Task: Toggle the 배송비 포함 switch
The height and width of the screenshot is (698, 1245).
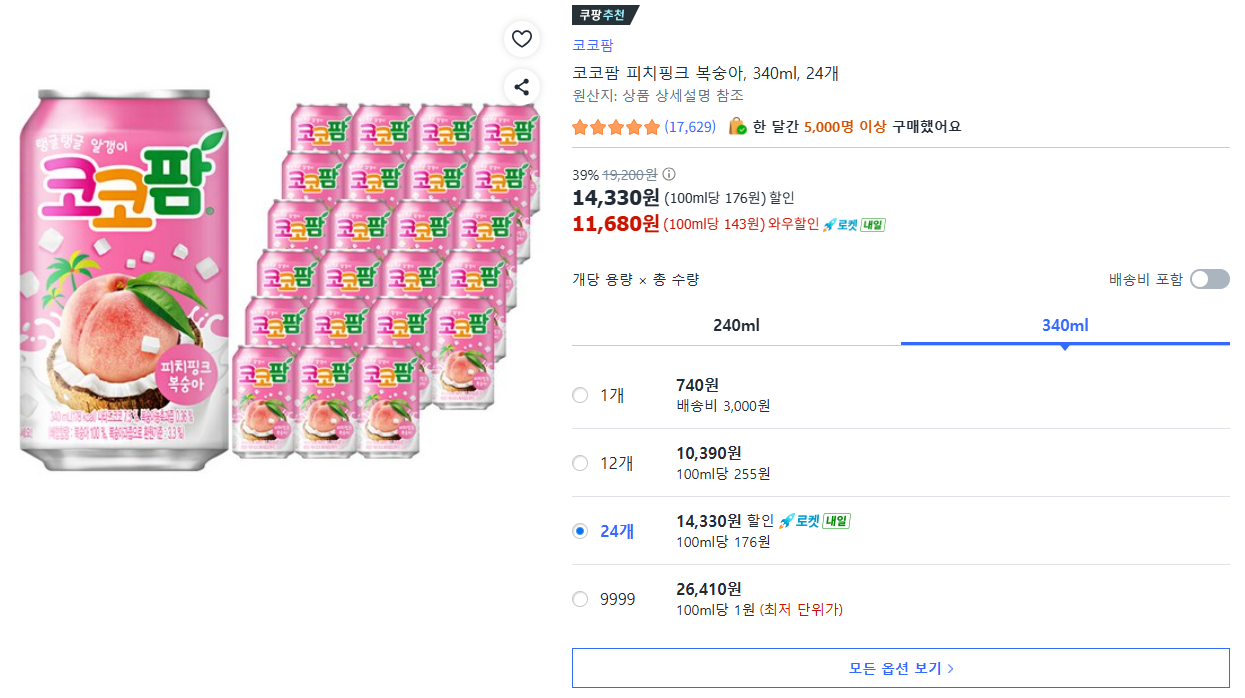Action: tap(1210, 279)
